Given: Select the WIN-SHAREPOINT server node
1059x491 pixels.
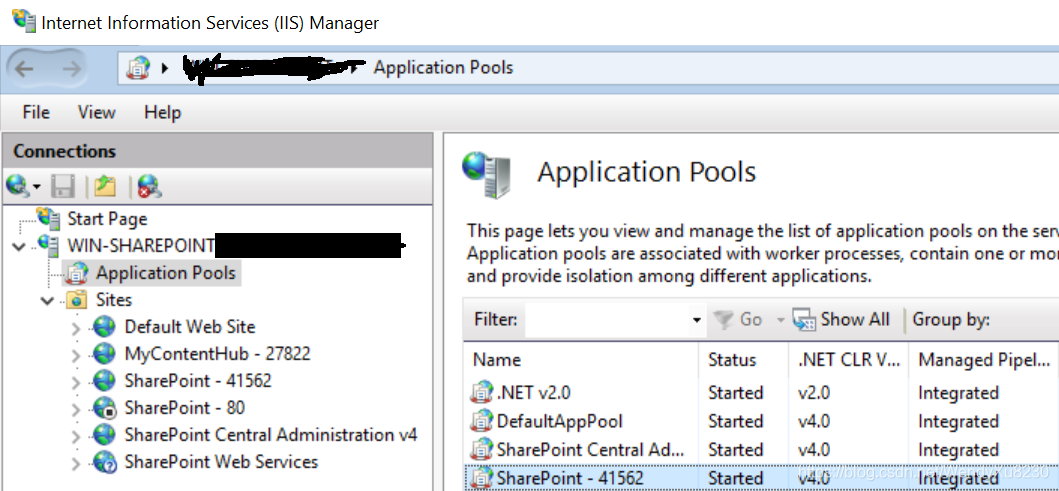Looking at the screenshot, I should coord(140,246).
